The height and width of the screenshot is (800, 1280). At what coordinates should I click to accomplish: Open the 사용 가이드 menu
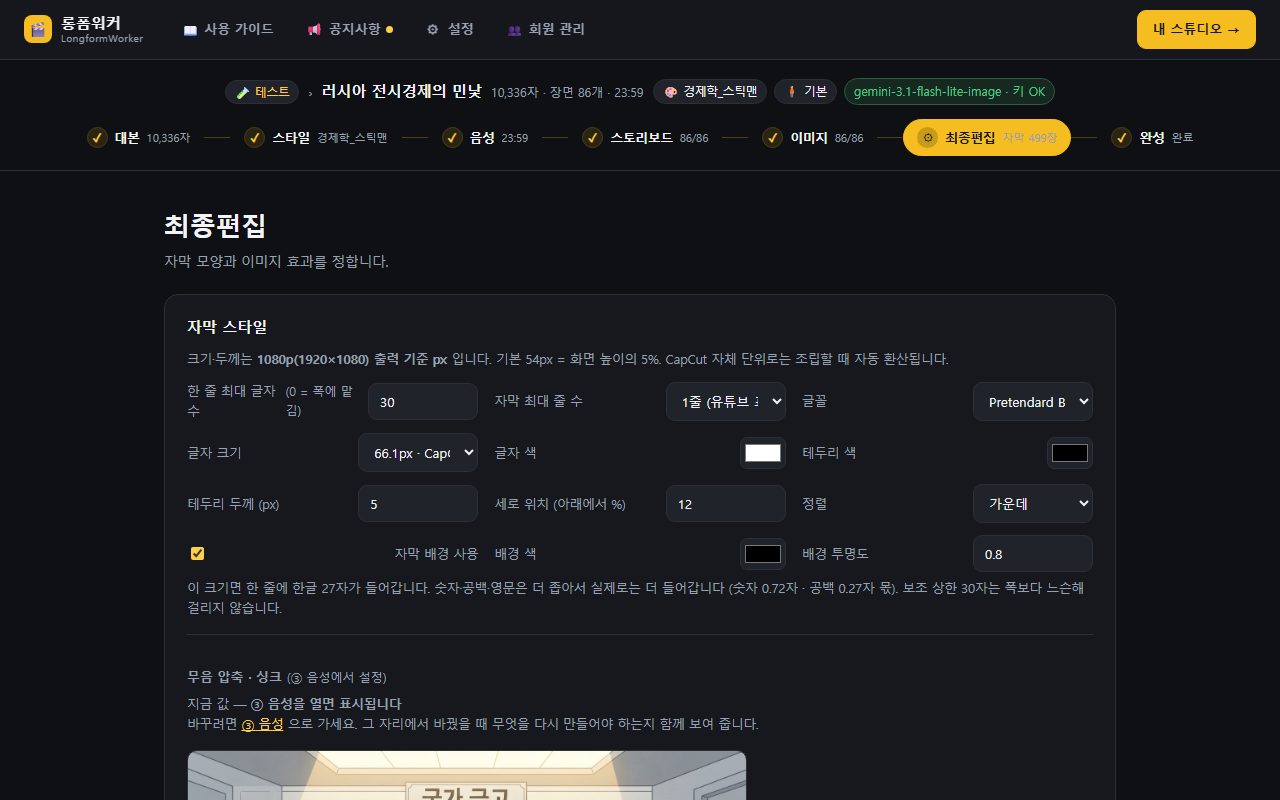click(x=228, y=29)
